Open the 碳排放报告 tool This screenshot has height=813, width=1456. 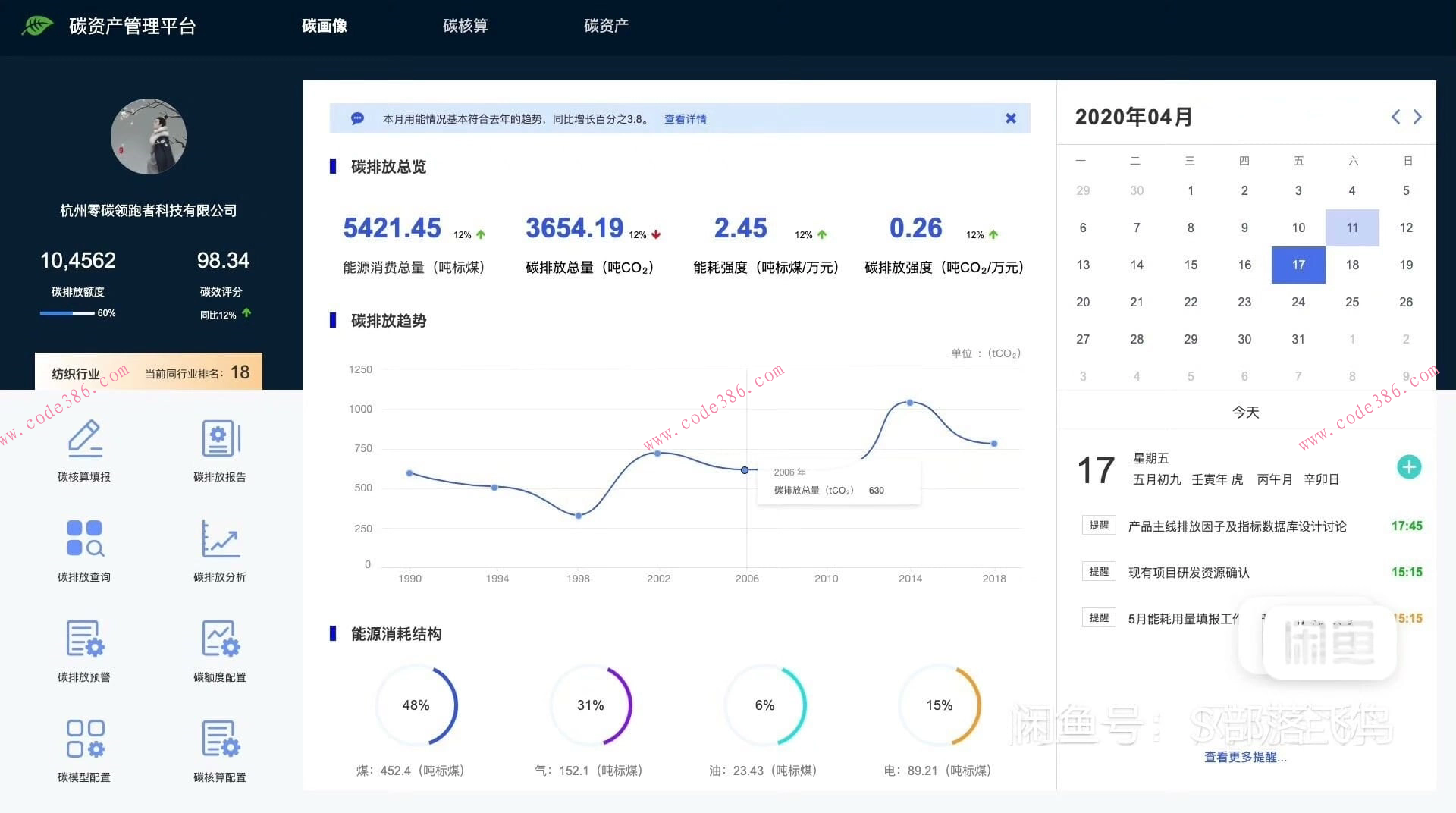[x=219, y=450]
